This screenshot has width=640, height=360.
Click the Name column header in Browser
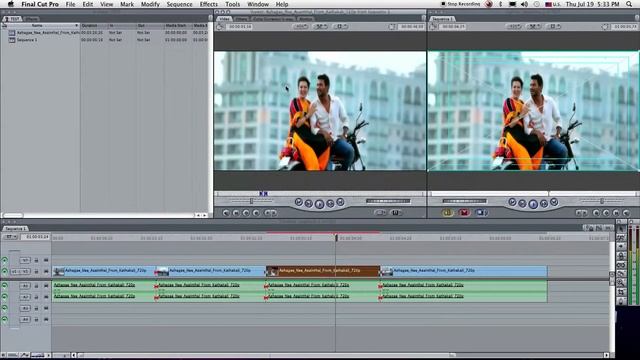[x=38, y=25]
